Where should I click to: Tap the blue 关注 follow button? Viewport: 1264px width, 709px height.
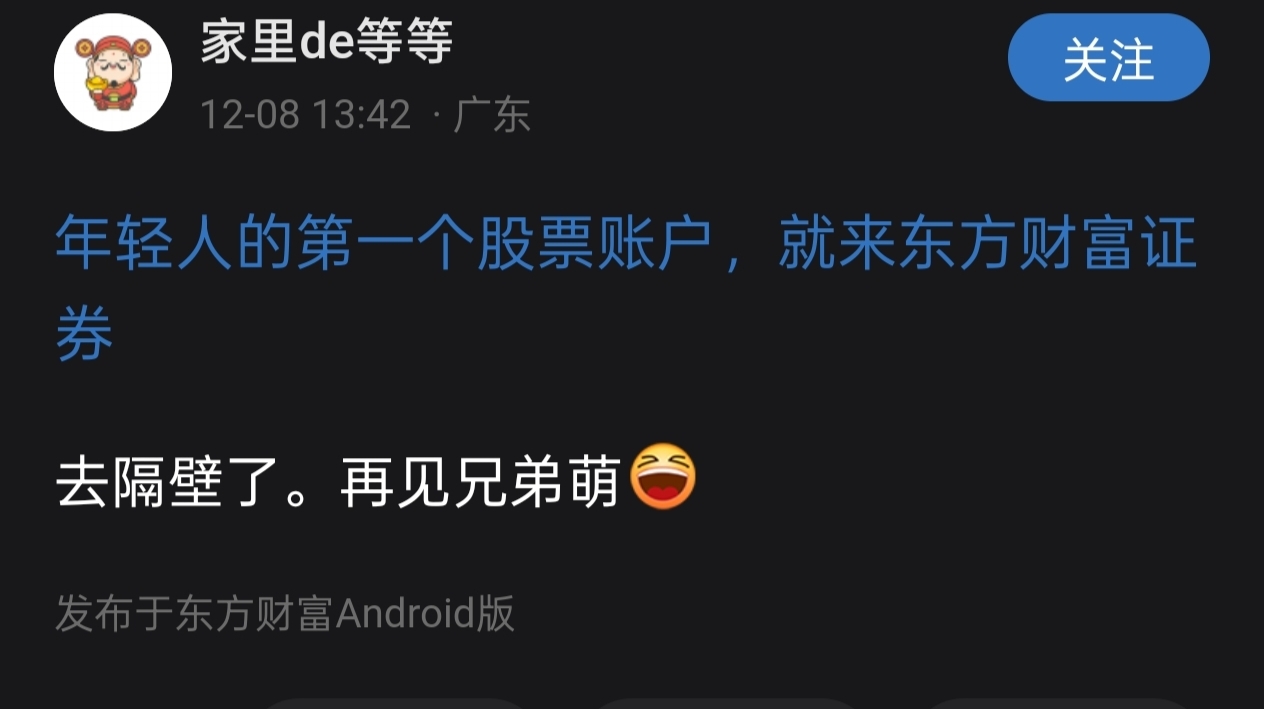click(1108, 59)
